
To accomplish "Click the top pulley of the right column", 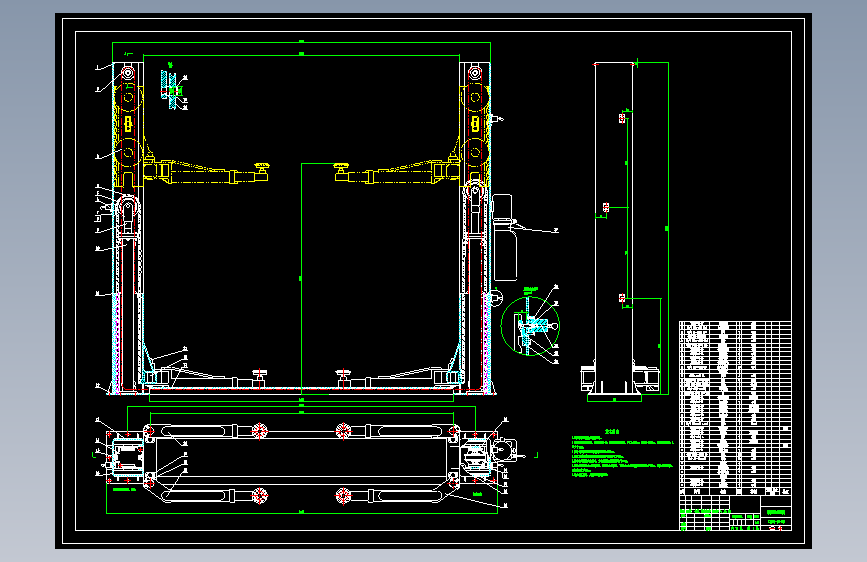I will [474, 73].
